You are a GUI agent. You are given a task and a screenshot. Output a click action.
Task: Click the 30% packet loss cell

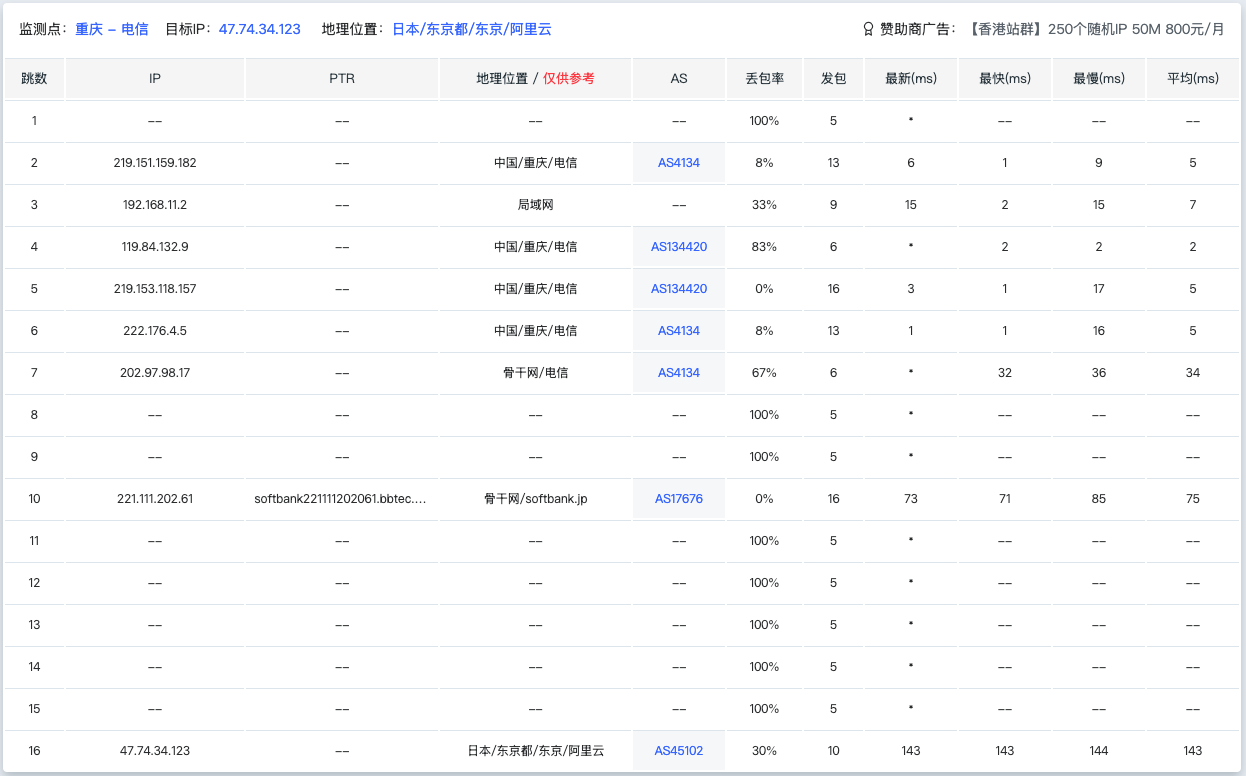764,751
